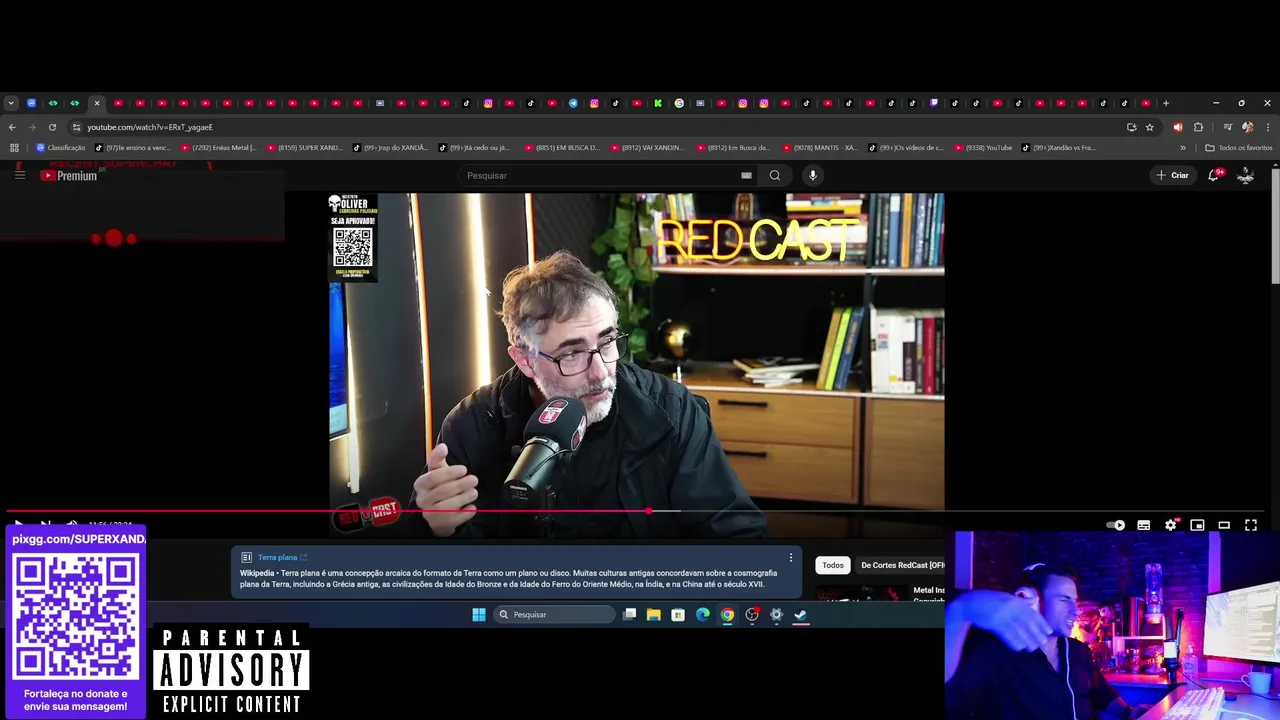Click the URL youtube.com/watch address bar
Image resolution: width=1280 pixels, height=720 pixels.
click(x=150, y=127)
